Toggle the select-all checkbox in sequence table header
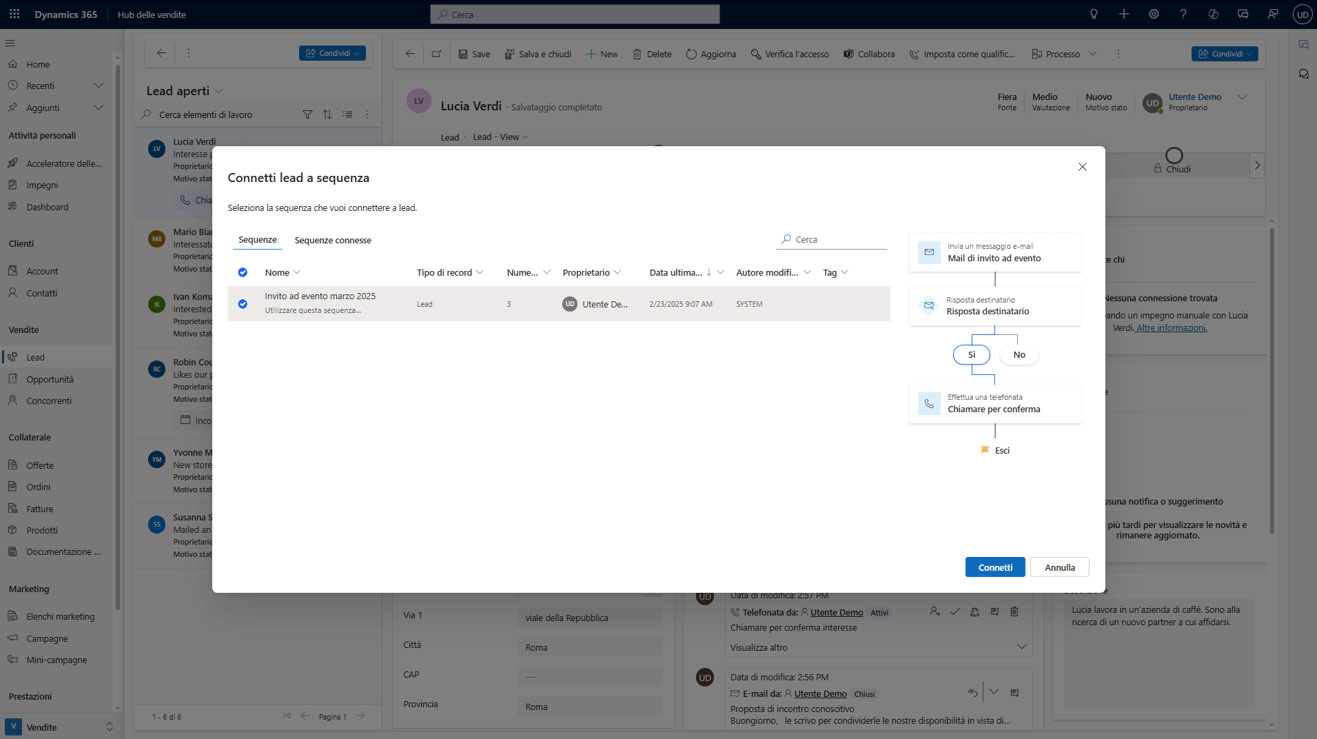Screen dimensions: 1317x739 [x=243, y=272]
